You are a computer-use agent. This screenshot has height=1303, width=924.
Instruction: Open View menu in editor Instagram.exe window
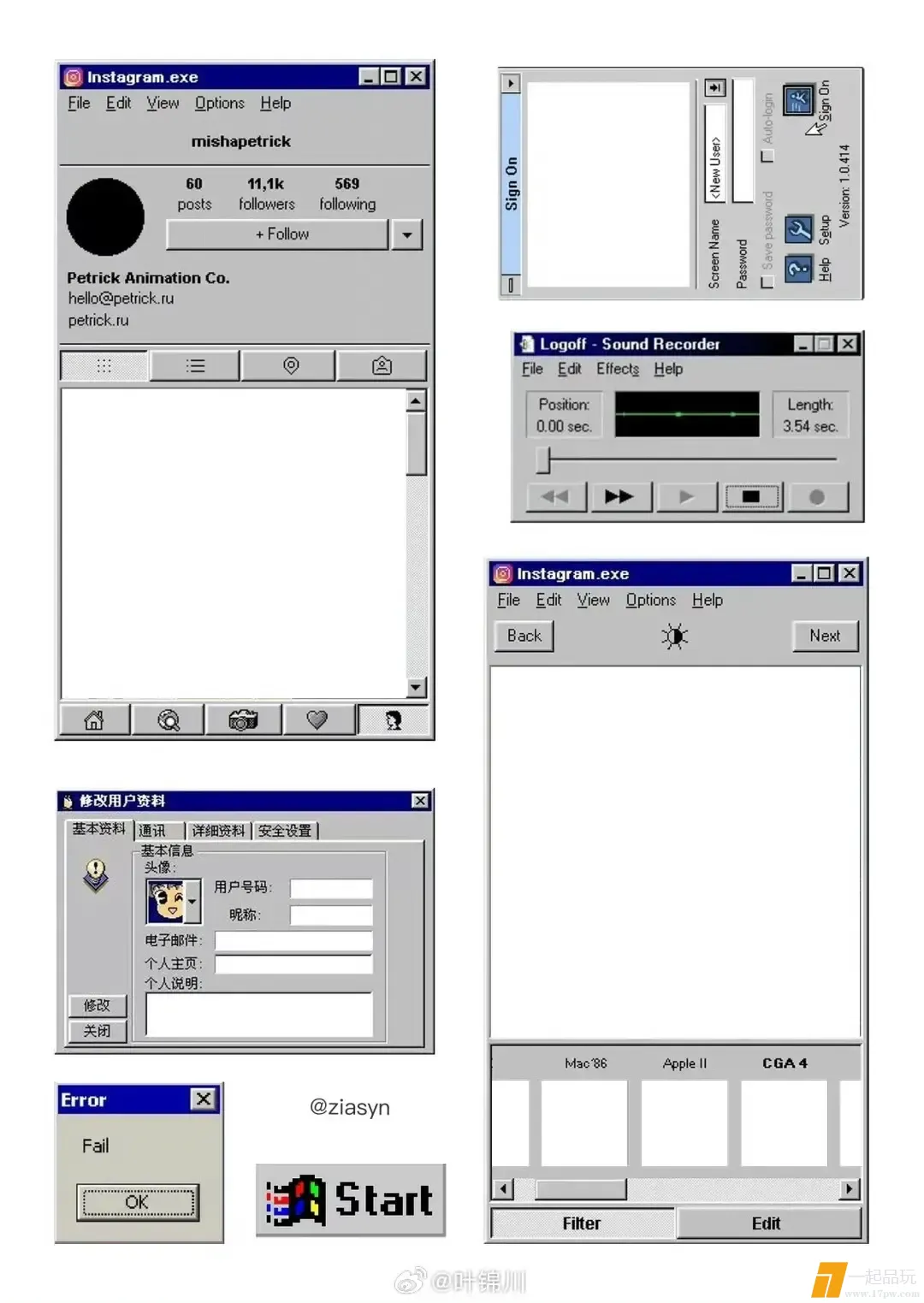point(593,600)
